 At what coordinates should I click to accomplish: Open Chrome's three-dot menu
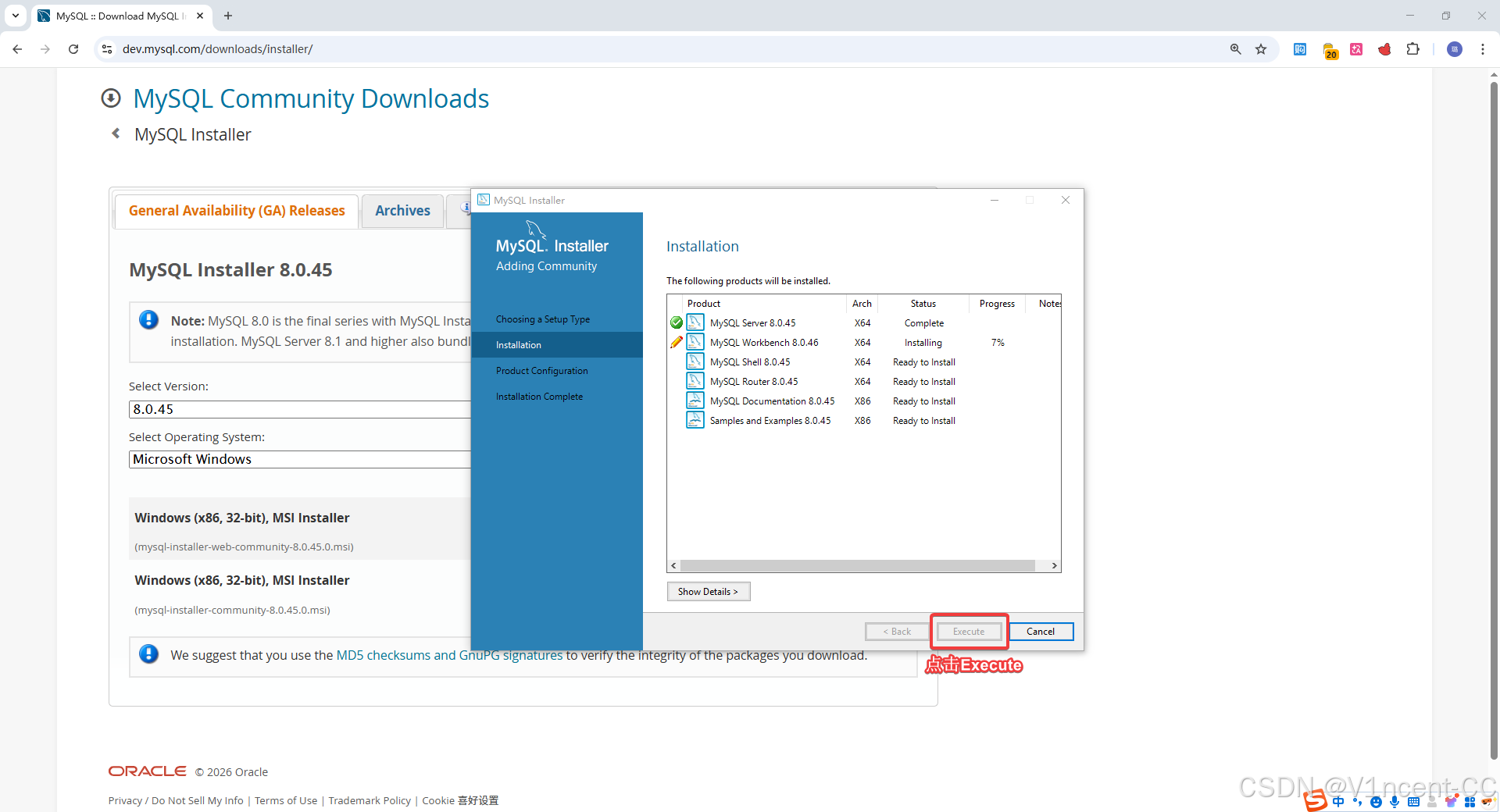click(1483, 49)
